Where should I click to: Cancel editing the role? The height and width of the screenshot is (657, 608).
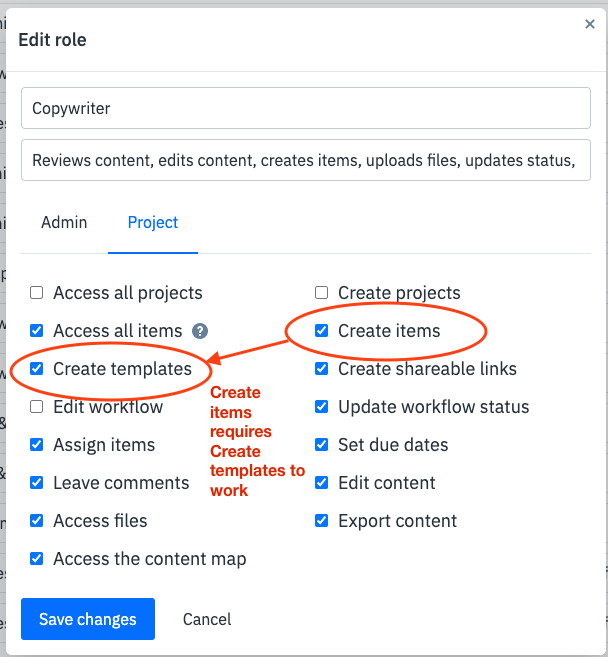207,619
